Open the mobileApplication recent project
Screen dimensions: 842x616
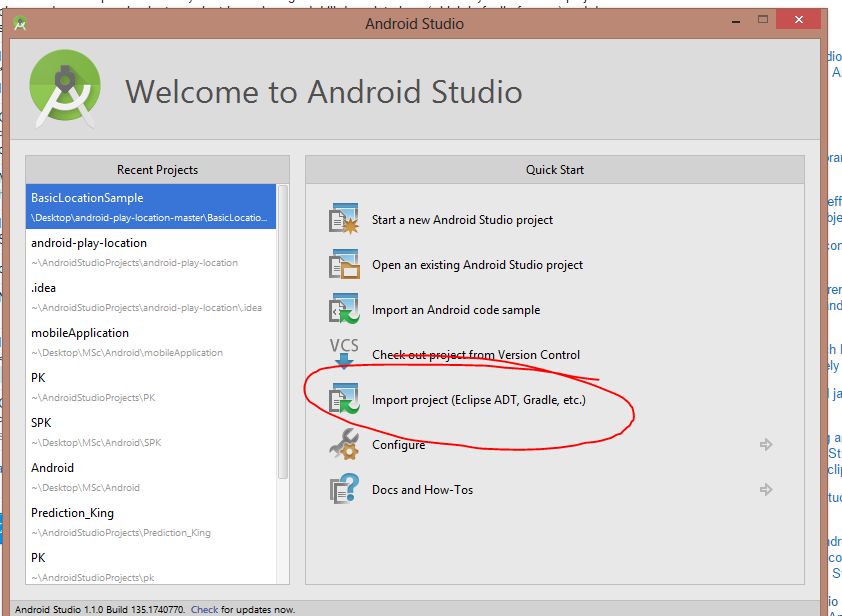click(151, 342)
